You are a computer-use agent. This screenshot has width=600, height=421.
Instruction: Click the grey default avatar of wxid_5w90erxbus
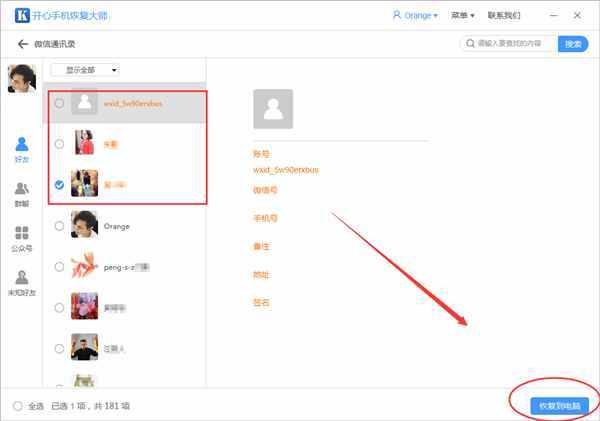coord(85,101)
